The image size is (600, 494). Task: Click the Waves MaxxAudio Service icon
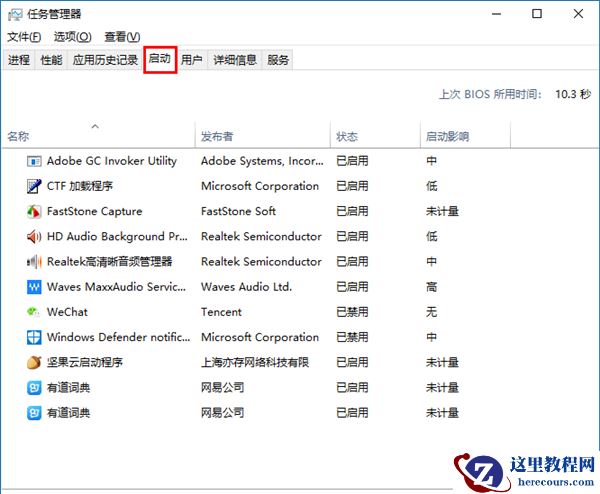(x=34, y=287)
